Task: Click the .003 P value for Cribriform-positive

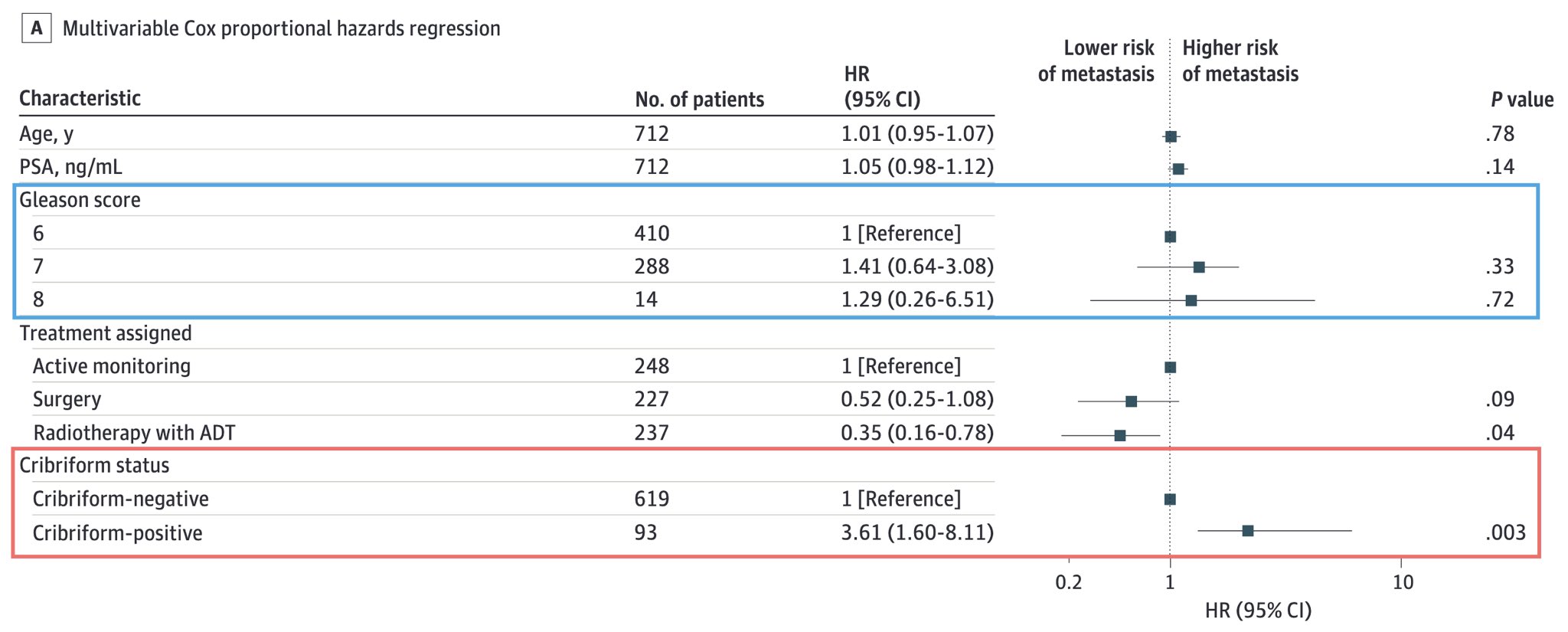Action: (1505, 532)
